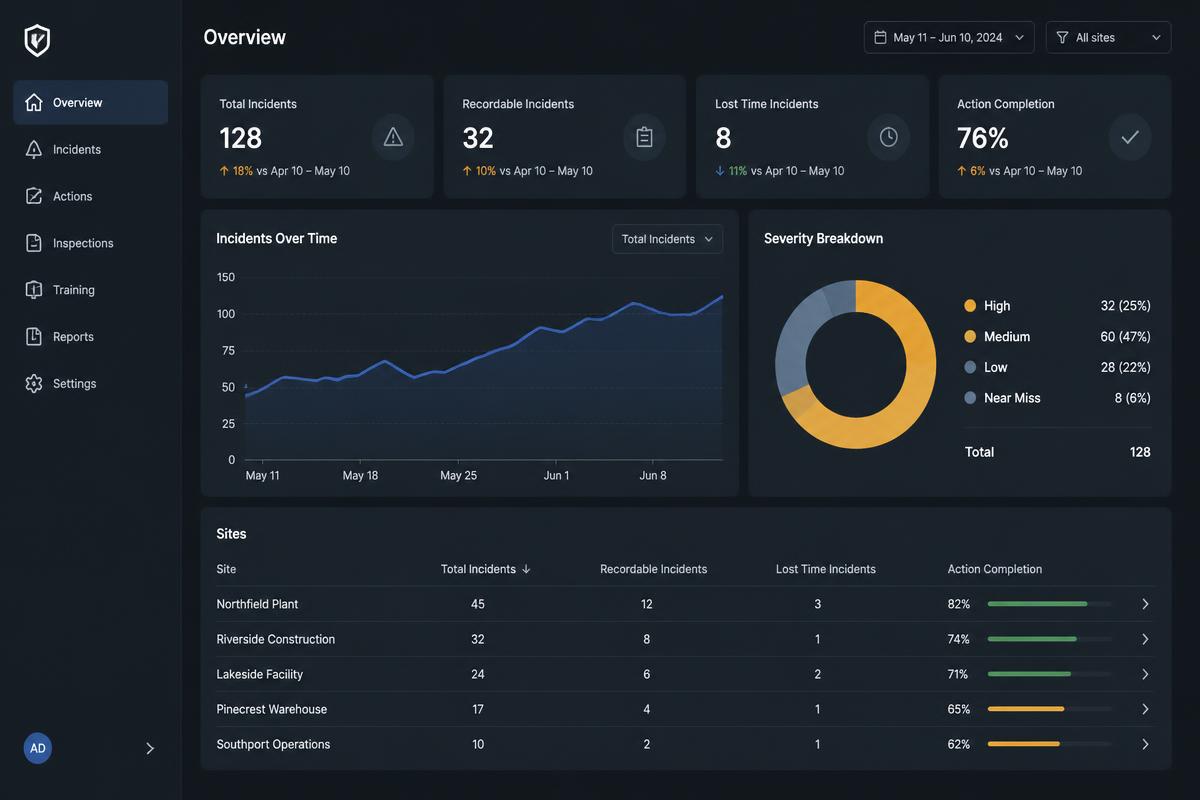The height and width of the screenshot is (800, 1200).
Task: Click the calendar icon in date range picker
Action: click(880, 37)
